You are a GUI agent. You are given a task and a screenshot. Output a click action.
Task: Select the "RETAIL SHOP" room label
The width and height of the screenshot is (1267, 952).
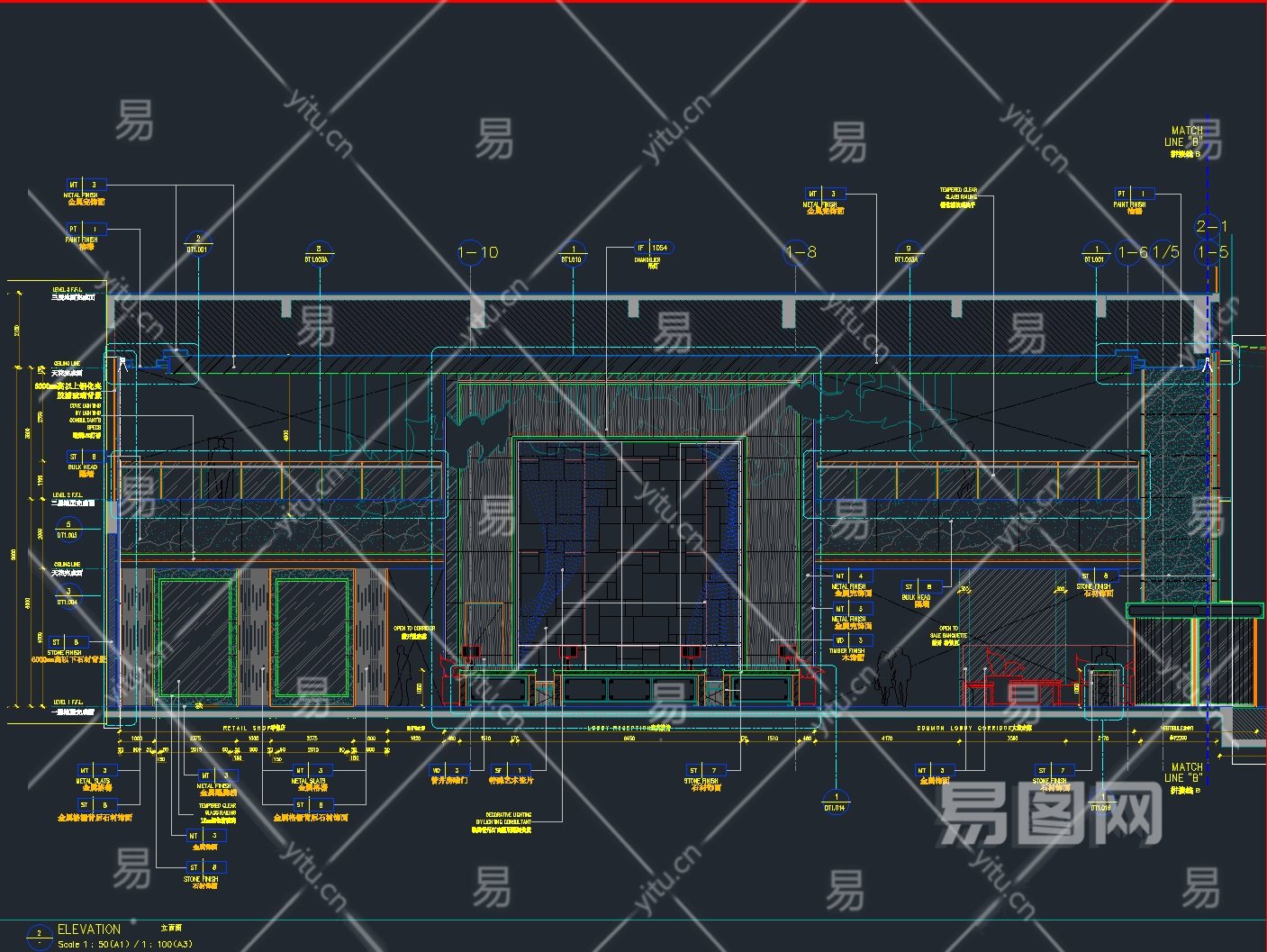(x=248, y=728)
